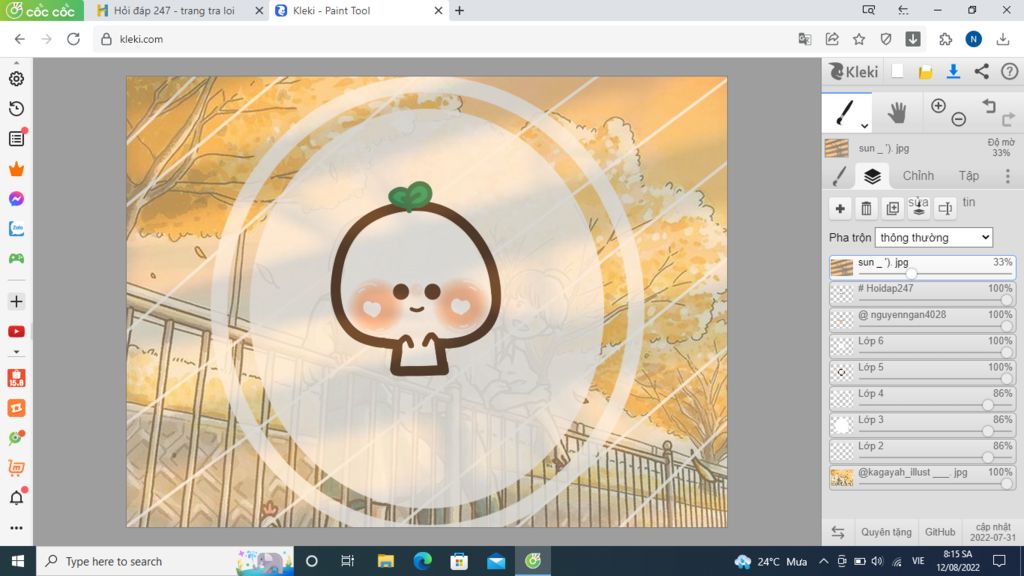
Task: Duplicate the current layer
Action: point(892,208)
